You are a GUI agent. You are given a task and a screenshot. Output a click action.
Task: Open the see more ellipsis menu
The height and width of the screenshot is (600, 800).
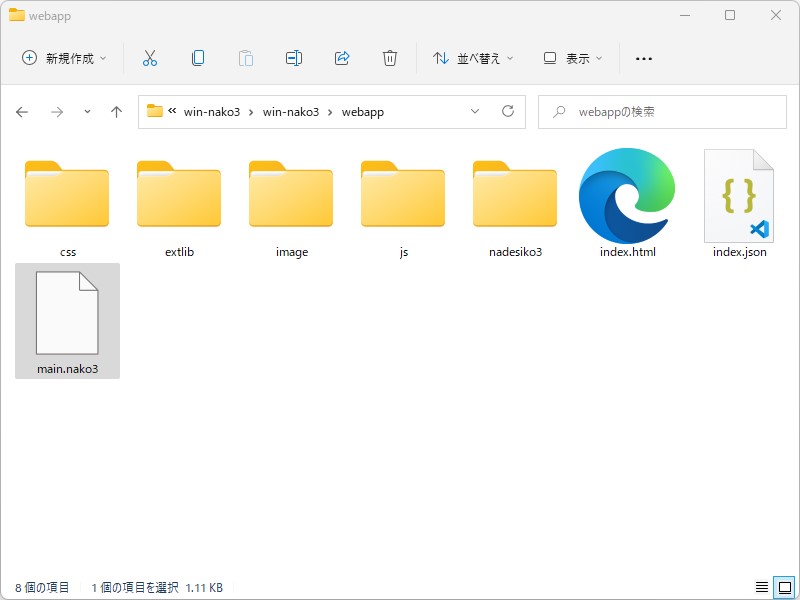(643, 58)
